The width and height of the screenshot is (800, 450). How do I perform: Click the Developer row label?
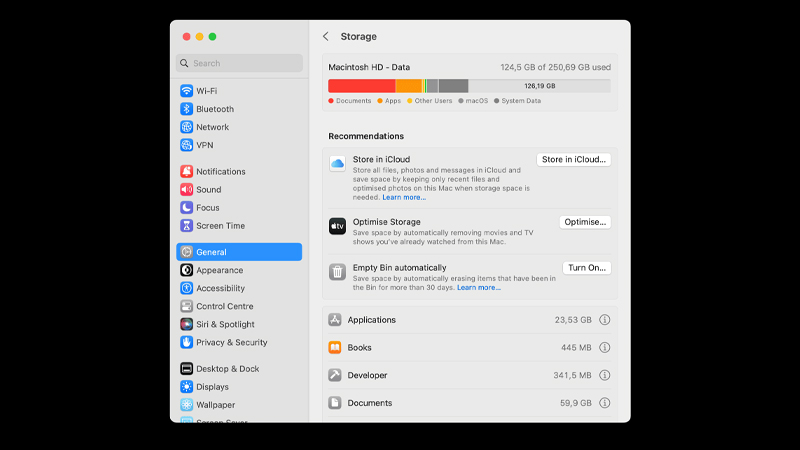click(x=367, y=375)
